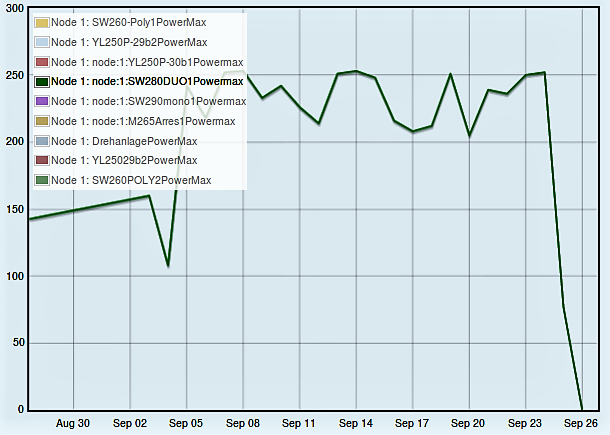Select the SW290mono1Powermax legend entry
The height and width of the screenshot is (435, 610).
point(148,101)
